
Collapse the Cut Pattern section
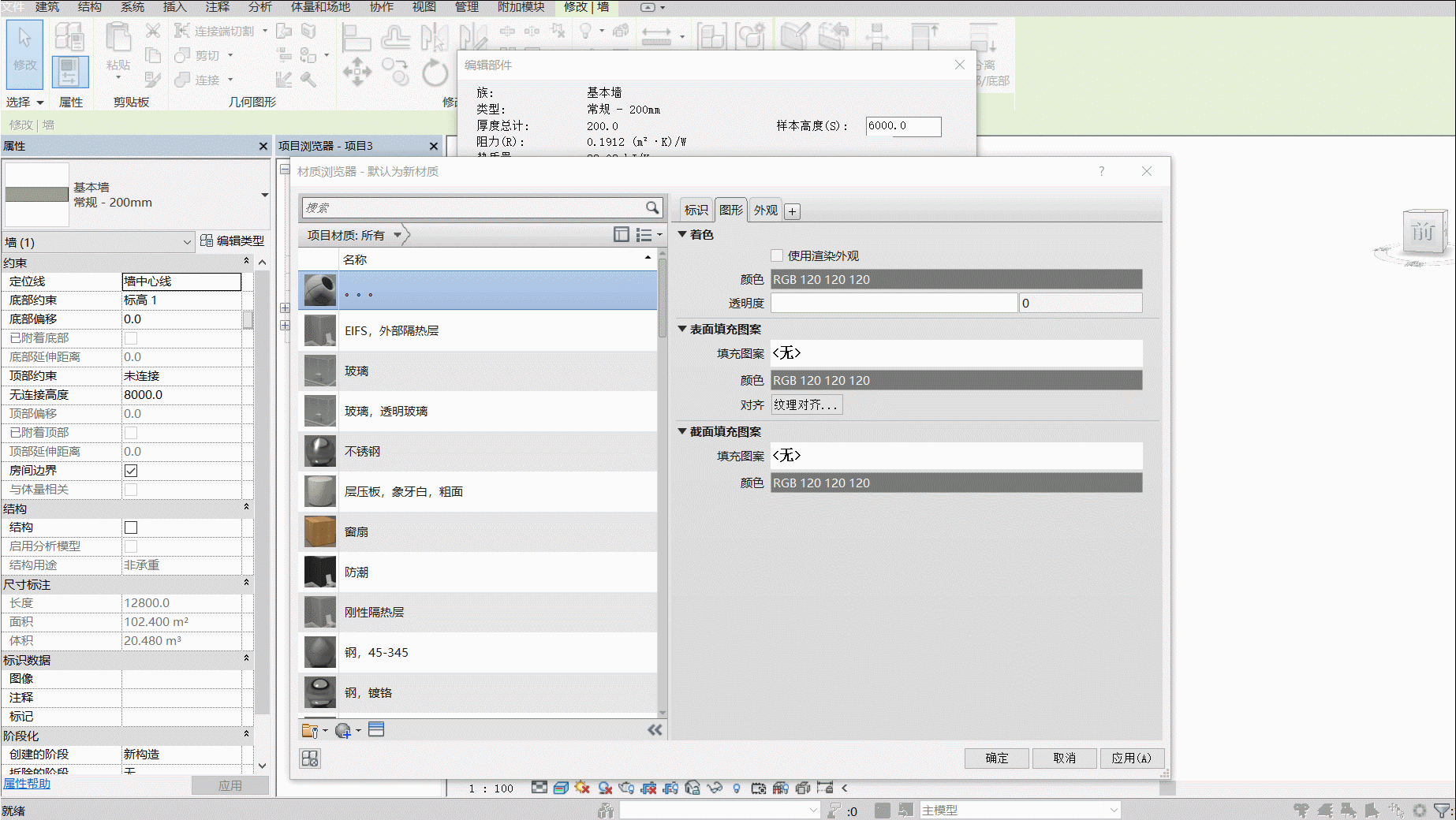pos(682,431)
